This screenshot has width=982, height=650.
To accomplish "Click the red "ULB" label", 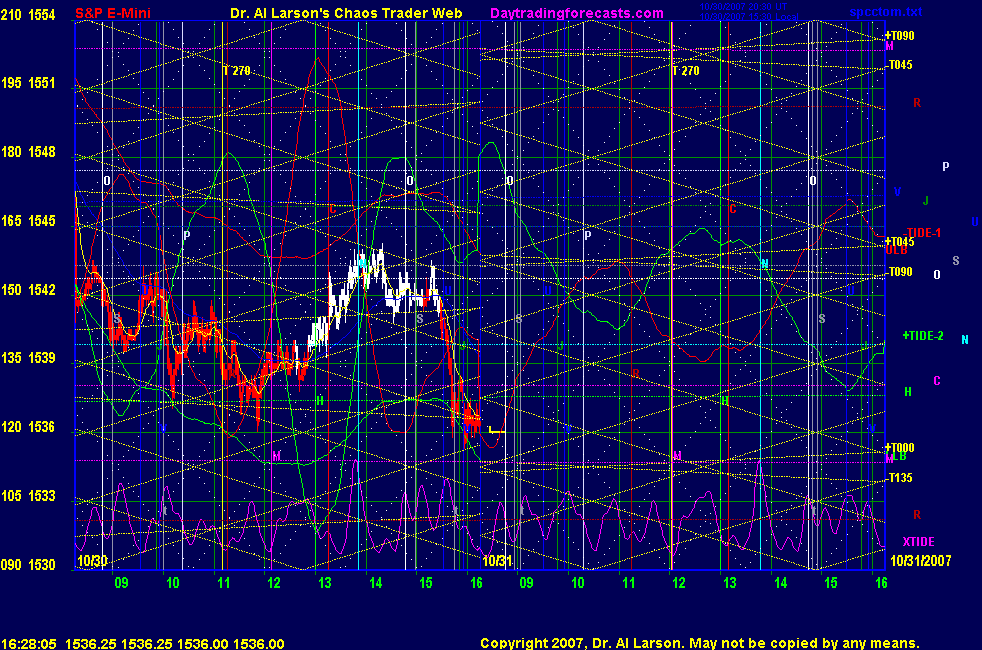I will pos(896,250).
